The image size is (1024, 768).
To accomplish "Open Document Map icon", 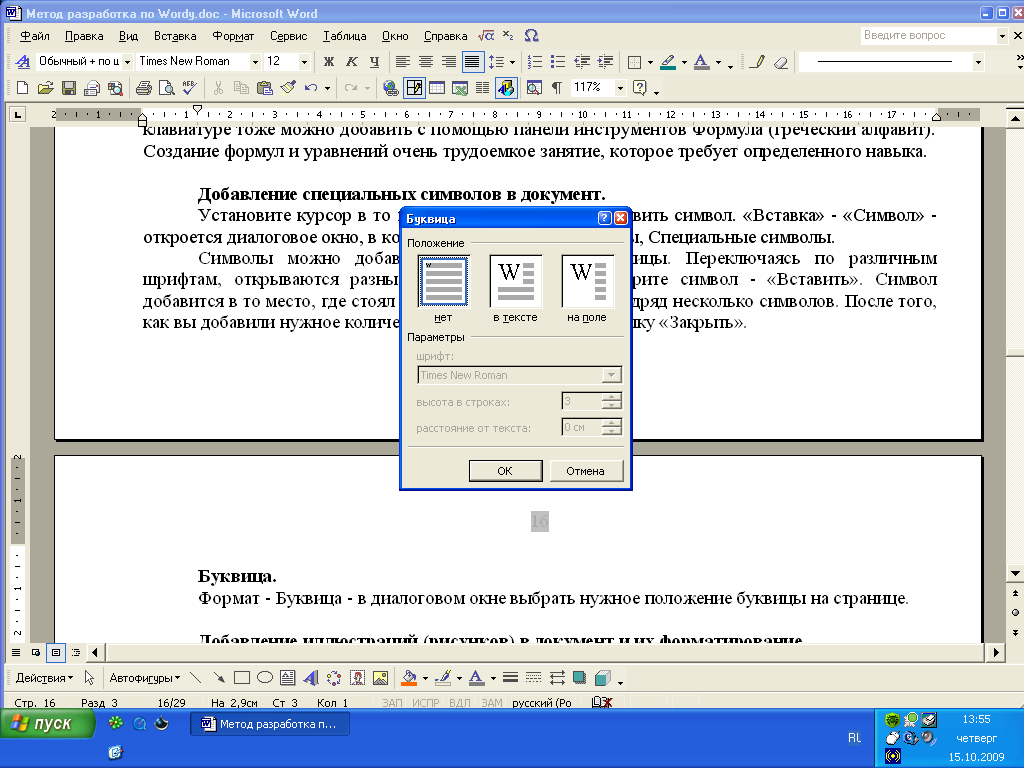I will click(534, 88).
